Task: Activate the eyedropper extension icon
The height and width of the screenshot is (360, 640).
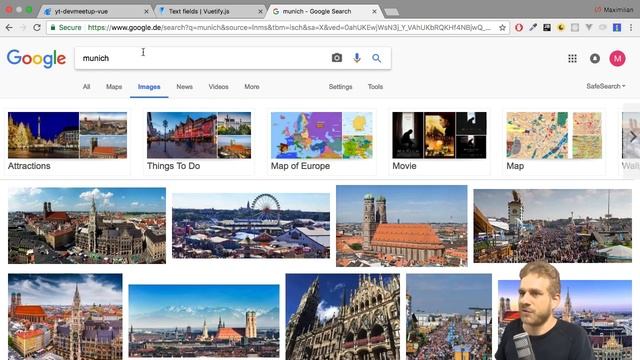Action: click(x=533, y=27)
